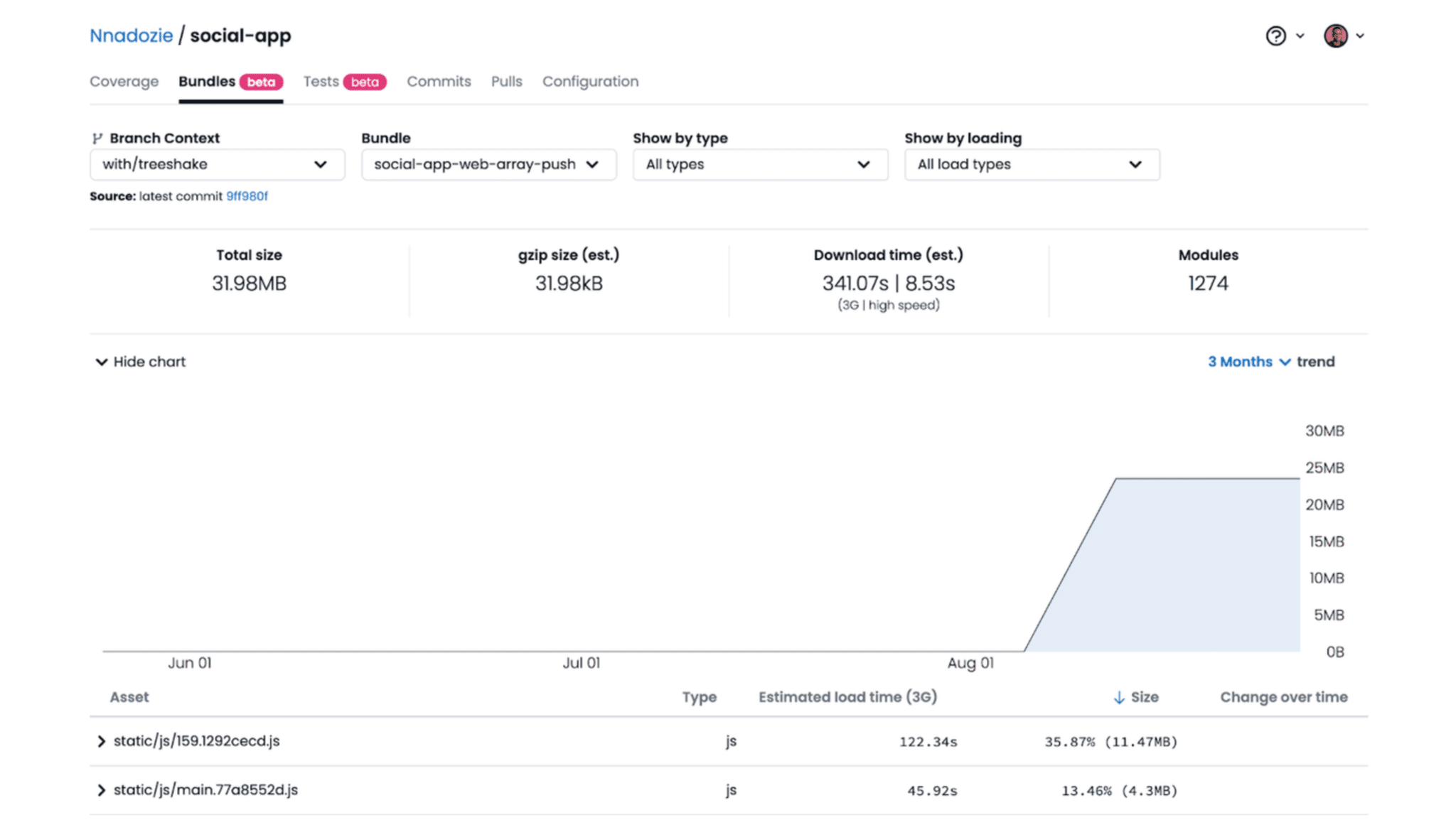Open the commit 9ff980f link
This screenshot has width=1456, height=825.
pyautogui.click(x=247, y=196)
